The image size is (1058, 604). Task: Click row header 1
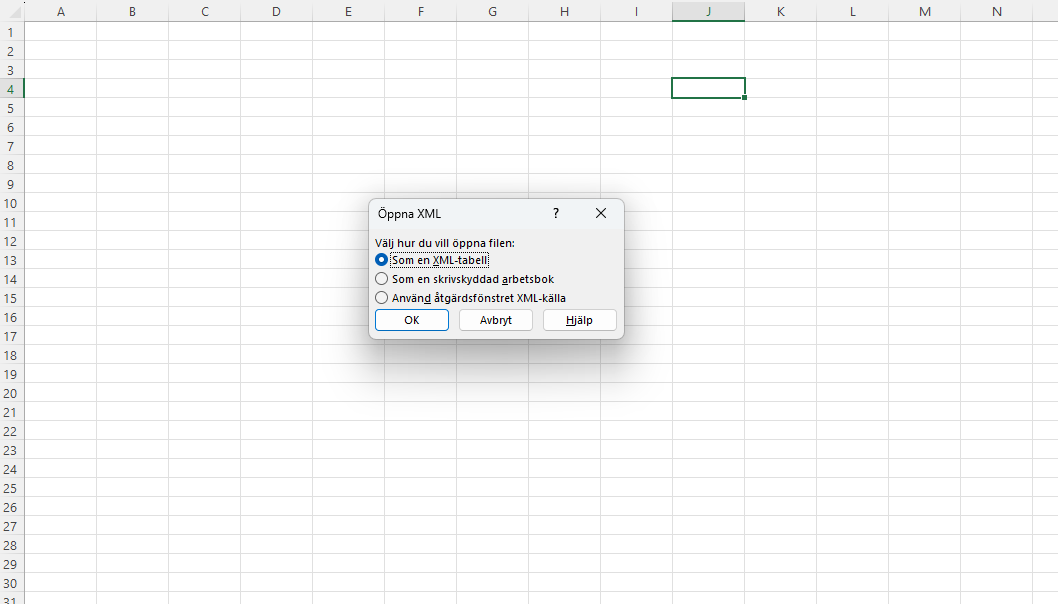click(10, 32)
